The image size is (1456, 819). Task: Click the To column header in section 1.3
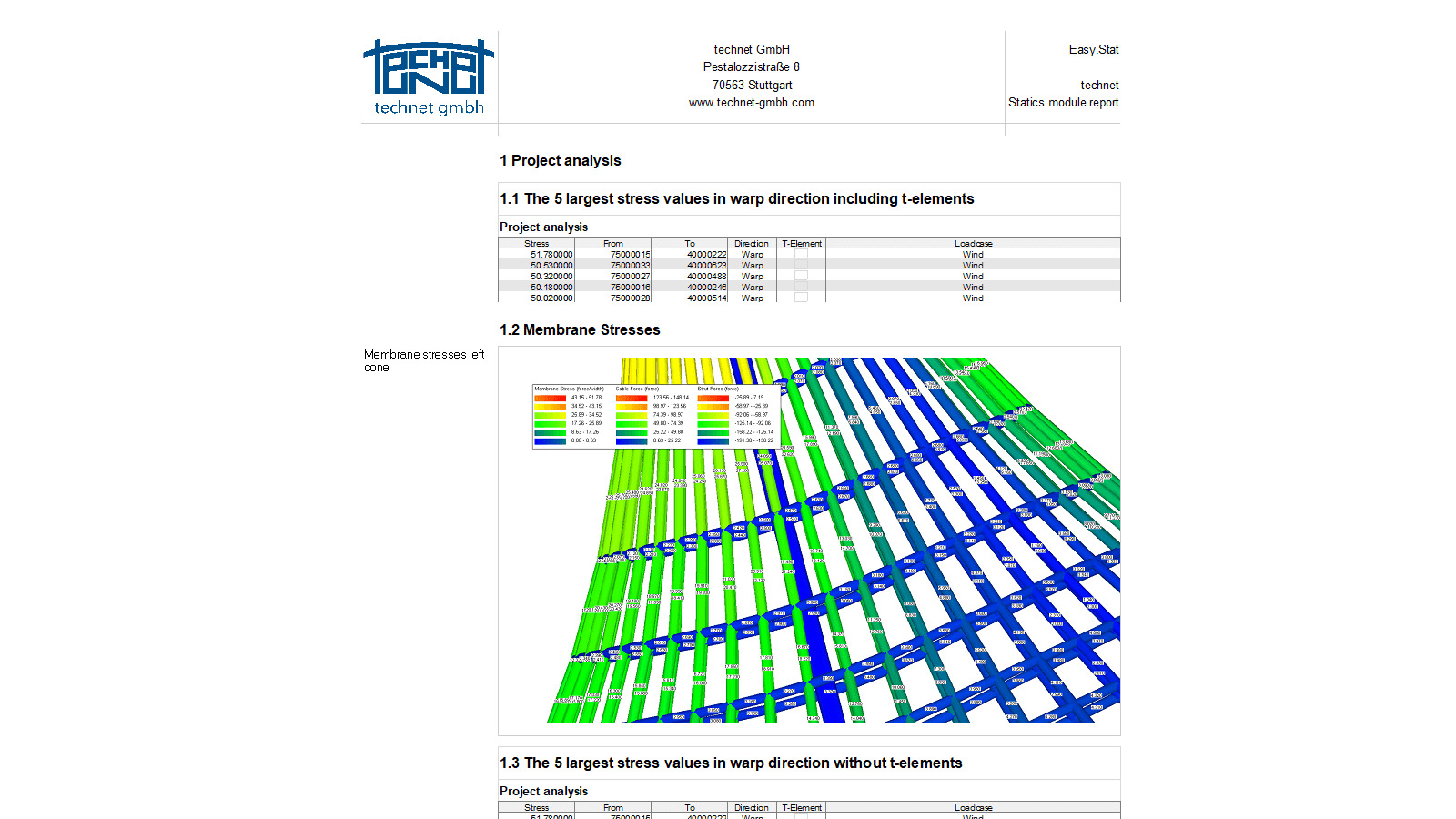(689, 808)
